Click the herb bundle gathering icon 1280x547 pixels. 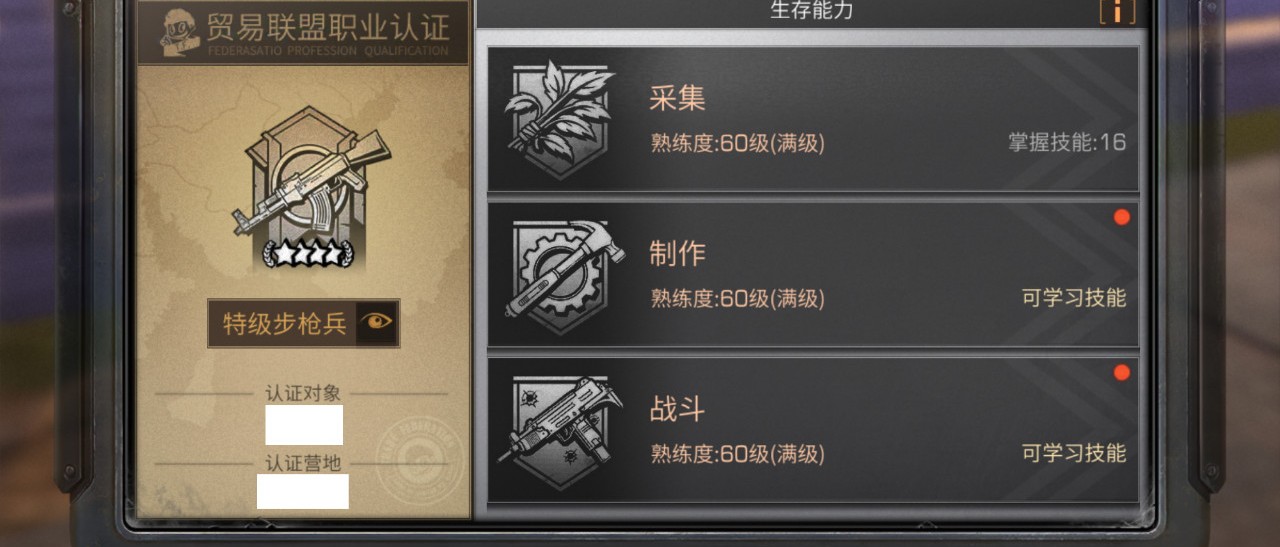(560, 120)
